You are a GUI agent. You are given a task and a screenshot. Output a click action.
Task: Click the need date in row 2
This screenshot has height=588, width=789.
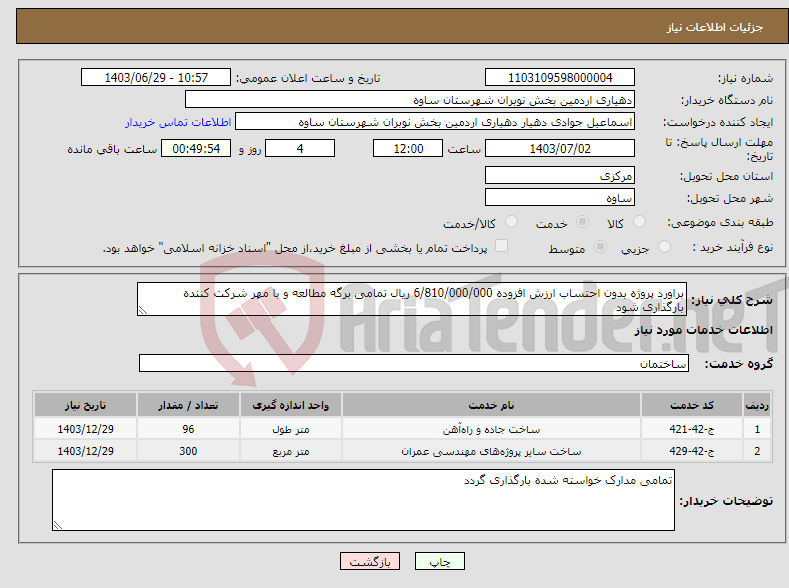coord(86,451)
